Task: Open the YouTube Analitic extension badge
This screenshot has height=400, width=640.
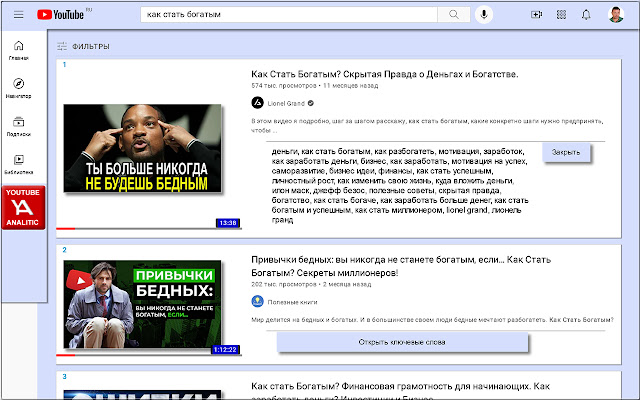Action: 23,207
